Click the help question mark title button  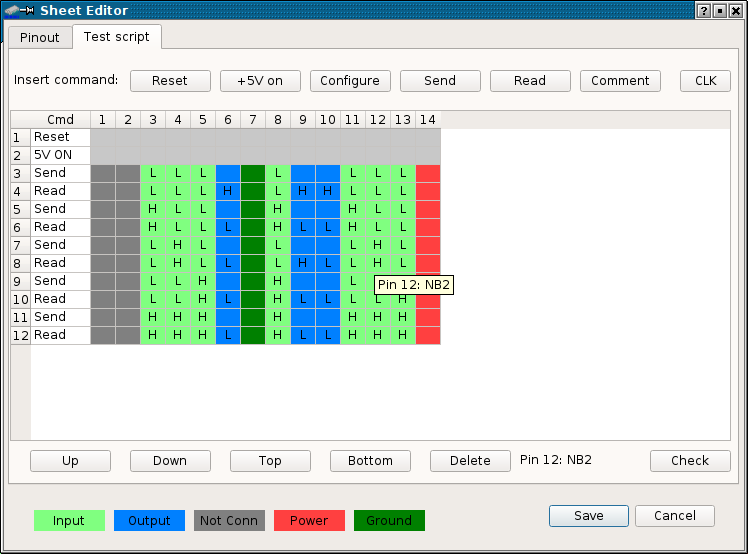[x=703, y=10]
